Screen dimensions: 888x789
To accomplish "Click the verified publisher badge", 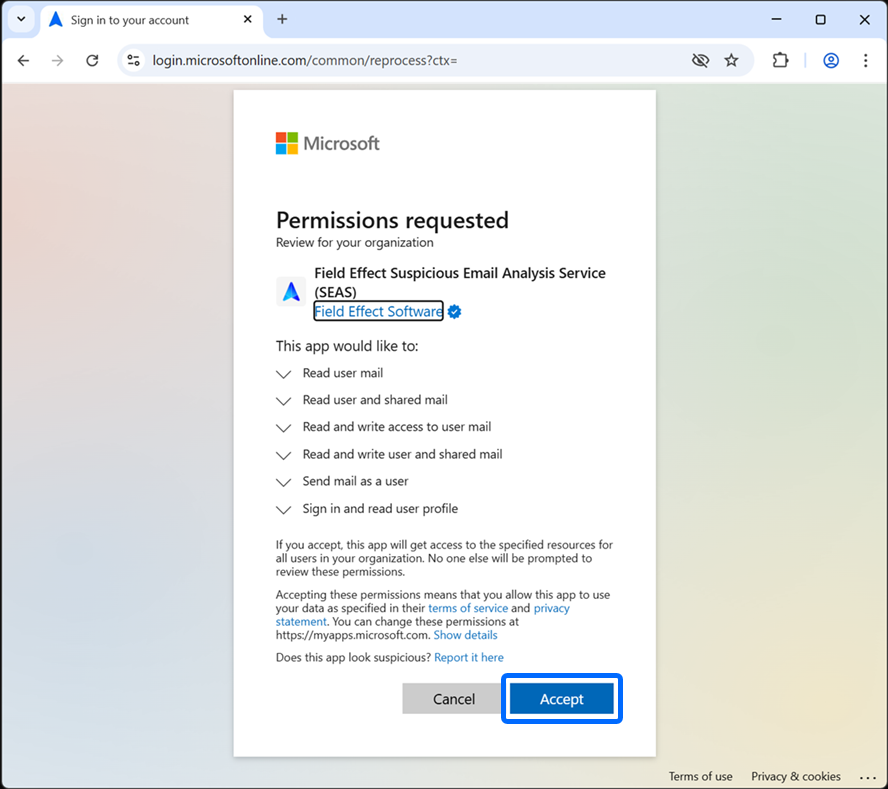I will point(454,312).
